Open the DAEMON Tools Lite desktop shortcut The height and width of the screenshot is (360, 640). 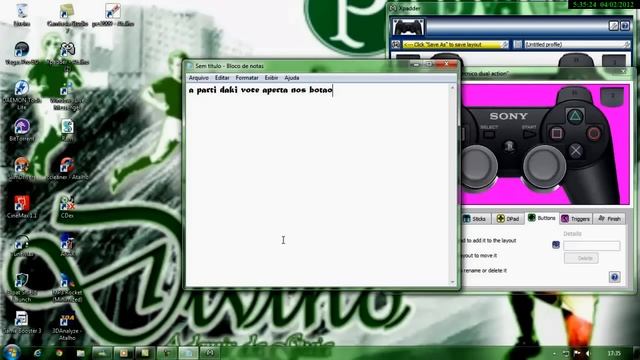(22, 95)
